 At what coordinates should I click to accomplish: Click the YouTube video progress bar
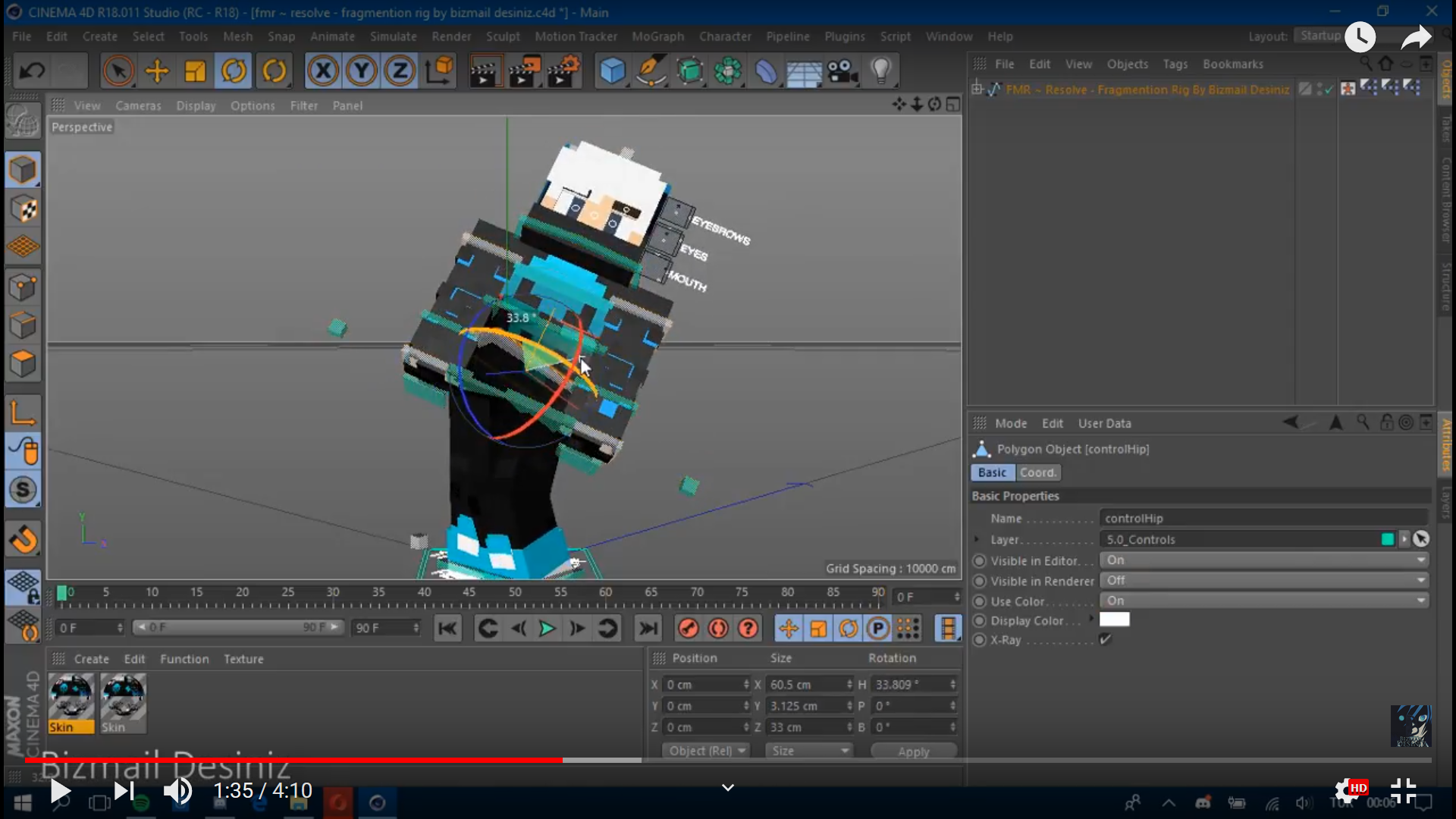728,760
